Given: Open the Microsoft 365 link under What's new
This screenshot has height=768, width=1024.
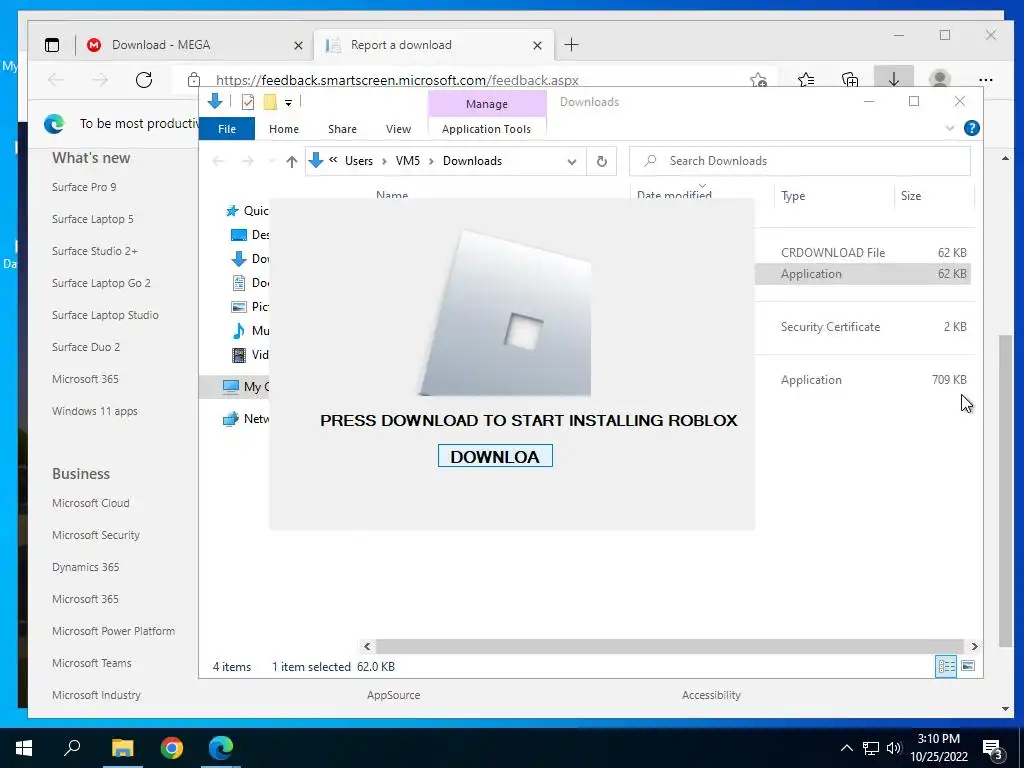Looking at the screenshot, I should [86, 379].
